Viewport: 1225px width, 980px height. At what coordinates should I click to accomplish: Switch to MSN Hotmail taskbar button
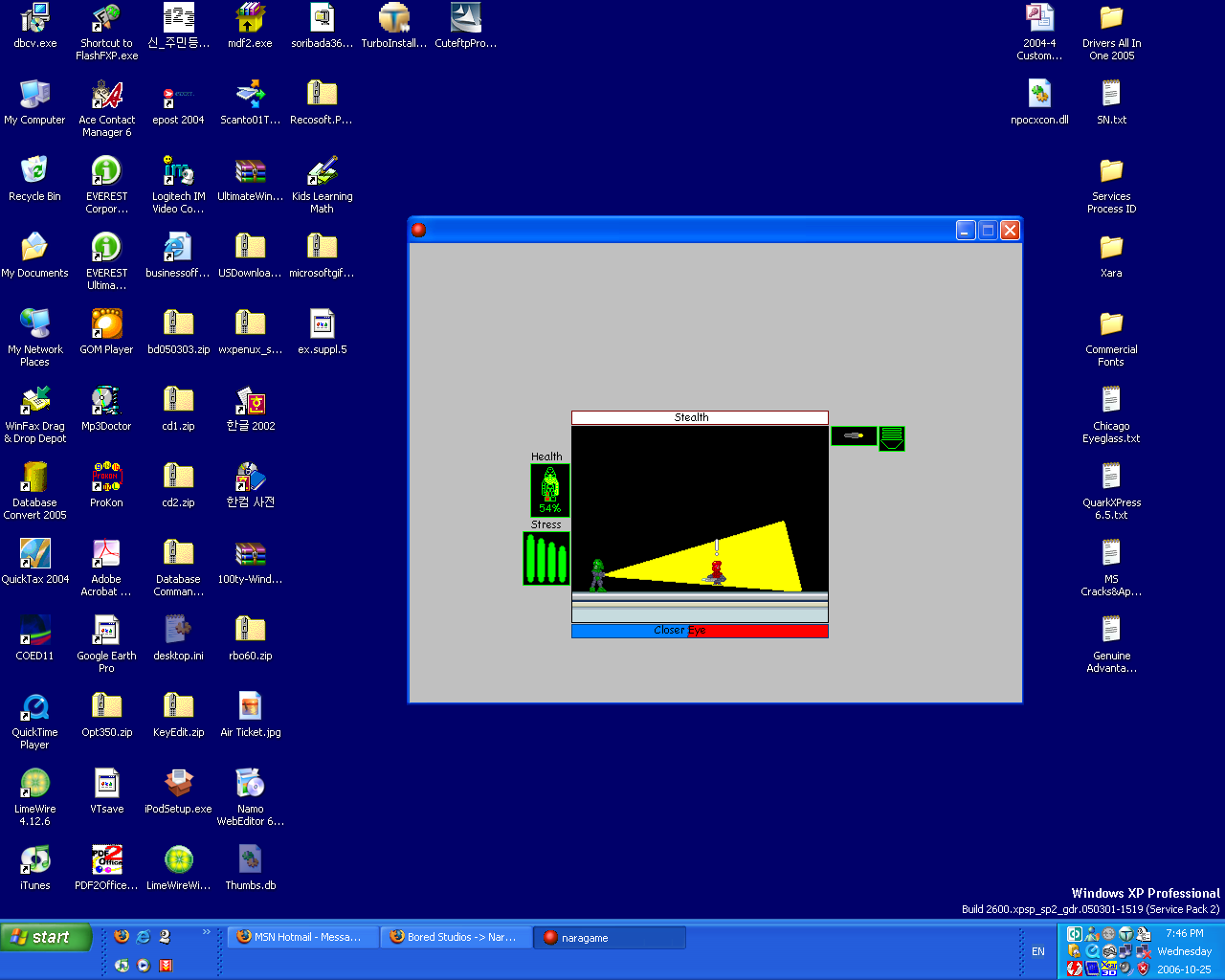[302, 938]
